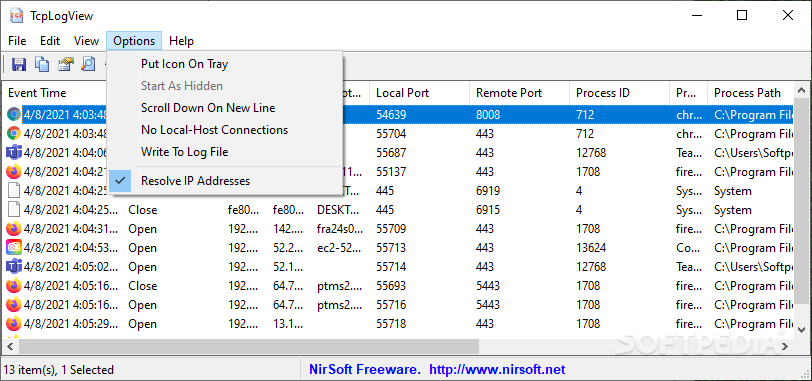
Task: Click the TcpLogView title bar app icon
Action: (x=16, y=16)
